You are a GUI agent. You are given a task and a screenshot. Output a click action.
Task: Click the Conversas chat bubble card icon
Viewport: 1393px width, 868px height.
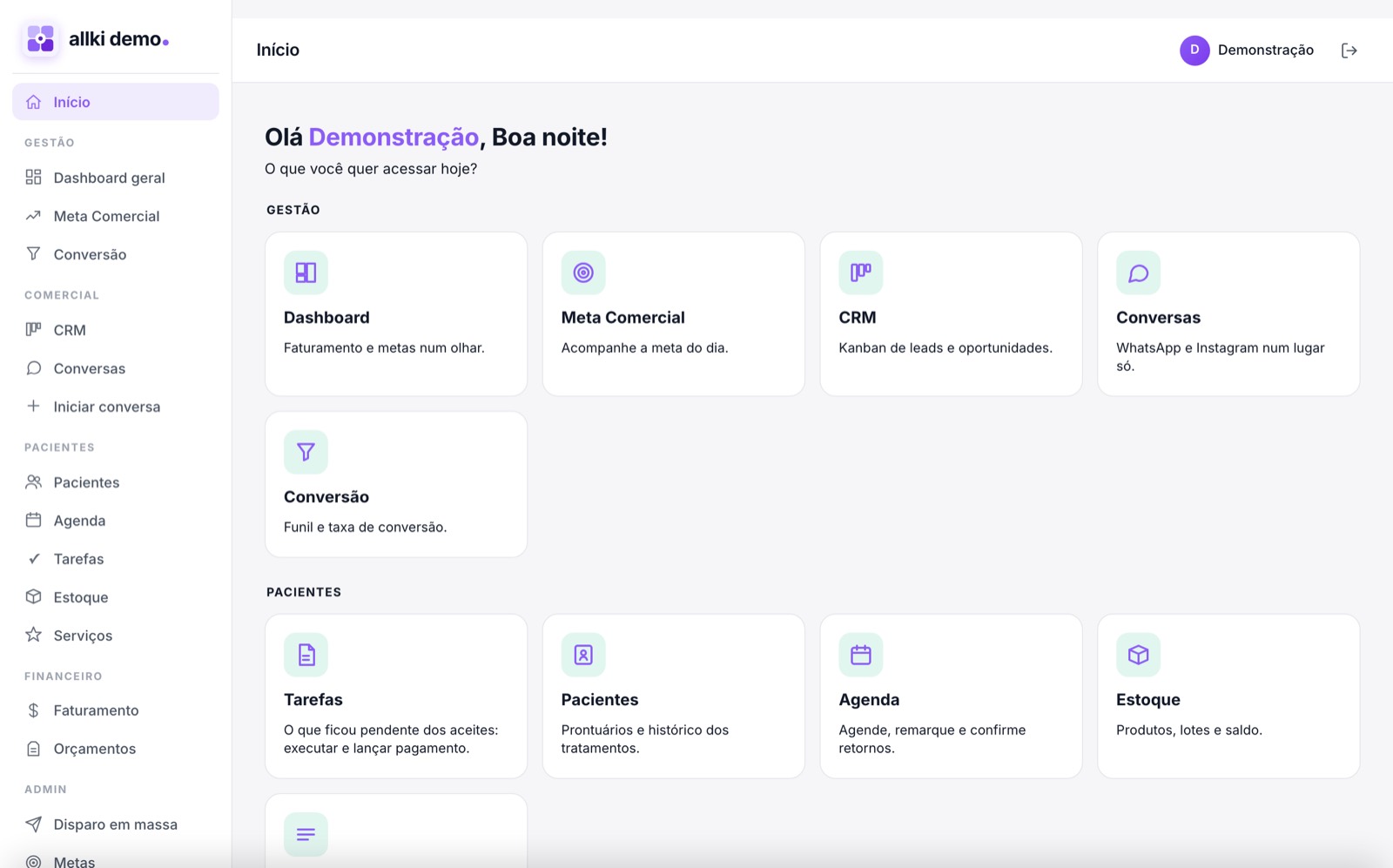click(x=1138, y=273)
